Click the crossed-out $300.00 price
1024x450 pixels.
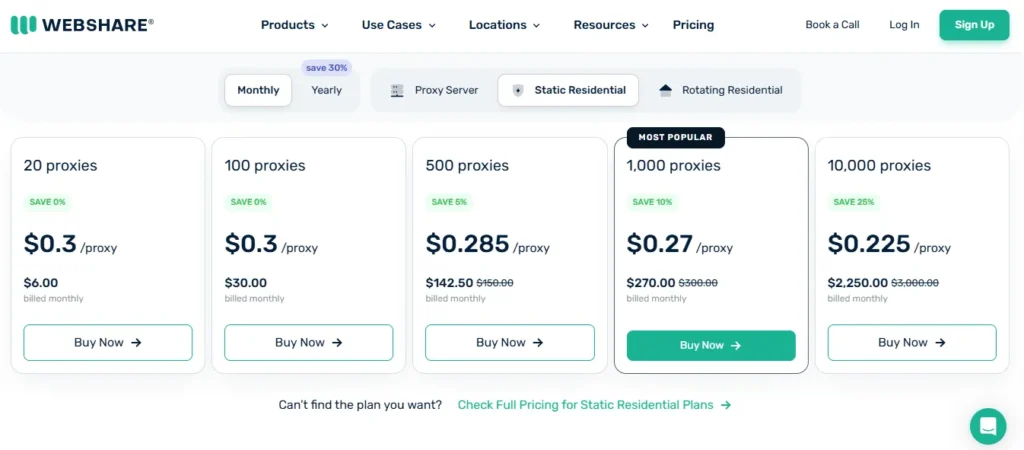pos(698,283)
